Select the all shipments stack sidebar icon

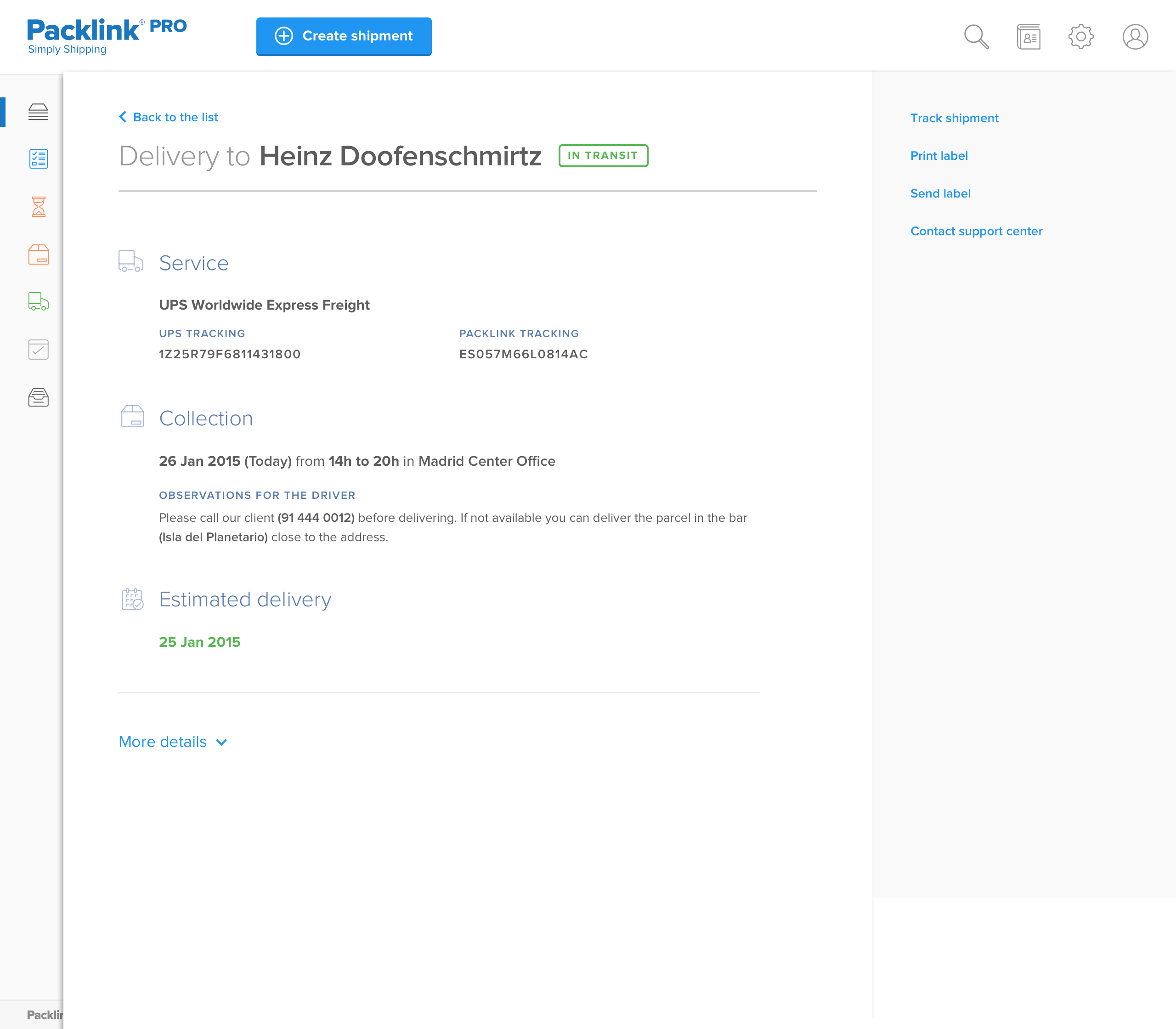pos(39,111)
